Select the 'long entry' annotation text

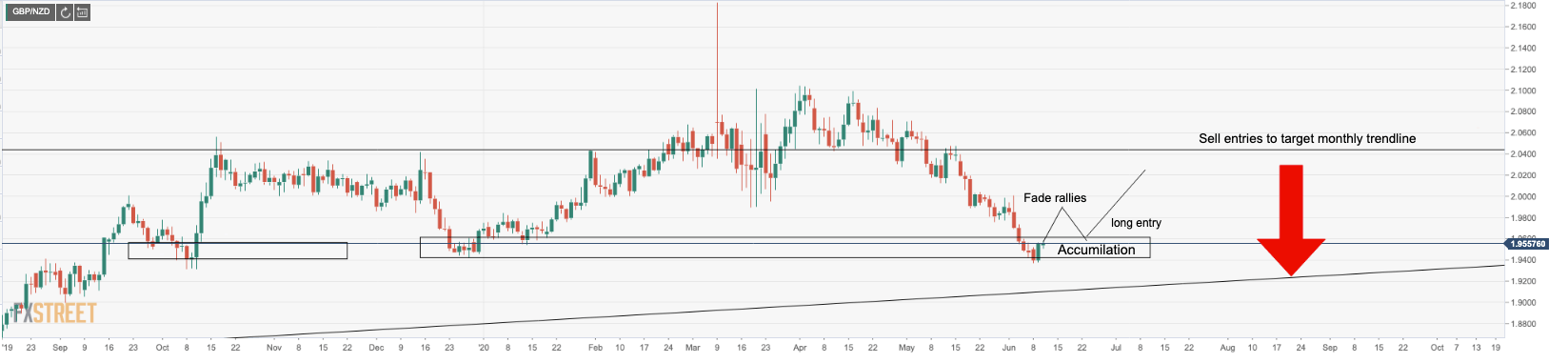pyautogui.click(x=1136, y=223)
